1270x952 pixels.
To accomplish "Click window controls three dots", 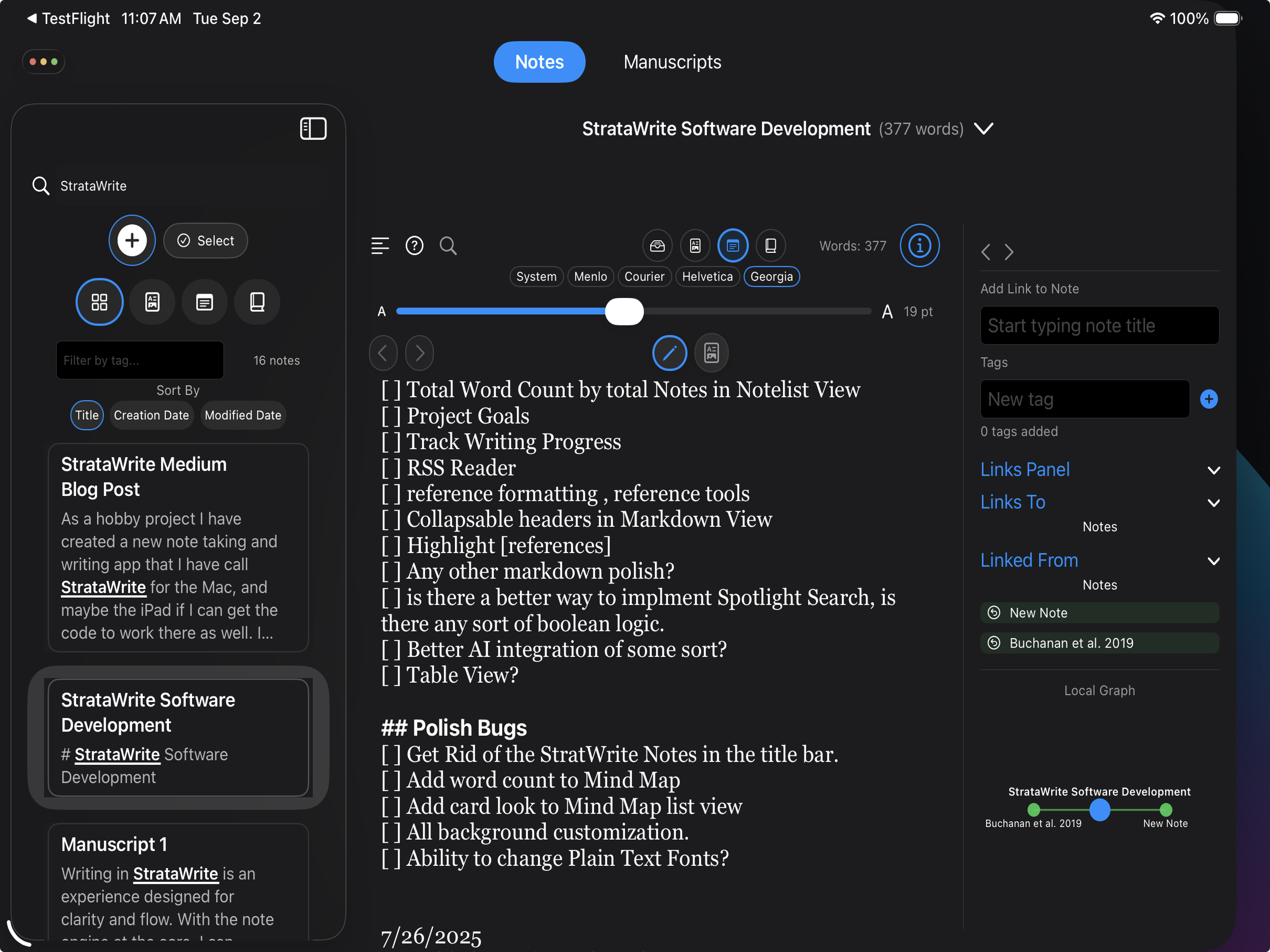I will (44, 62).
